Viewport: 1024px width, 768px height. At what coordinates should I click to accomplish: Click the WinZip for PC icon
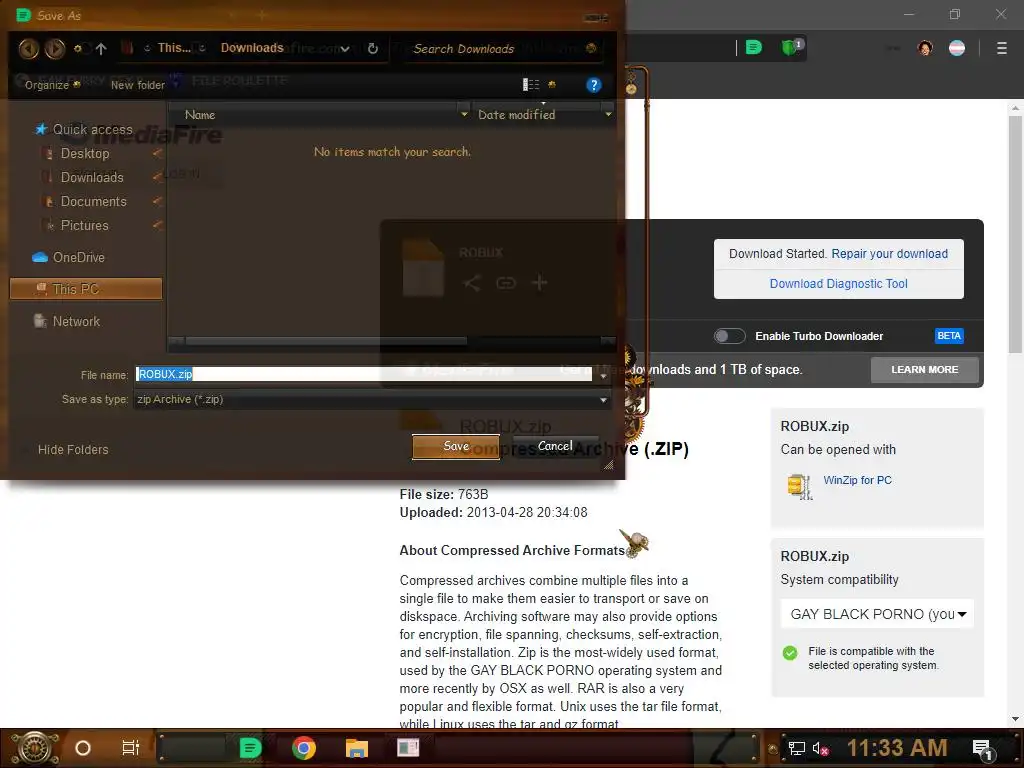click(x=800, y=487)
